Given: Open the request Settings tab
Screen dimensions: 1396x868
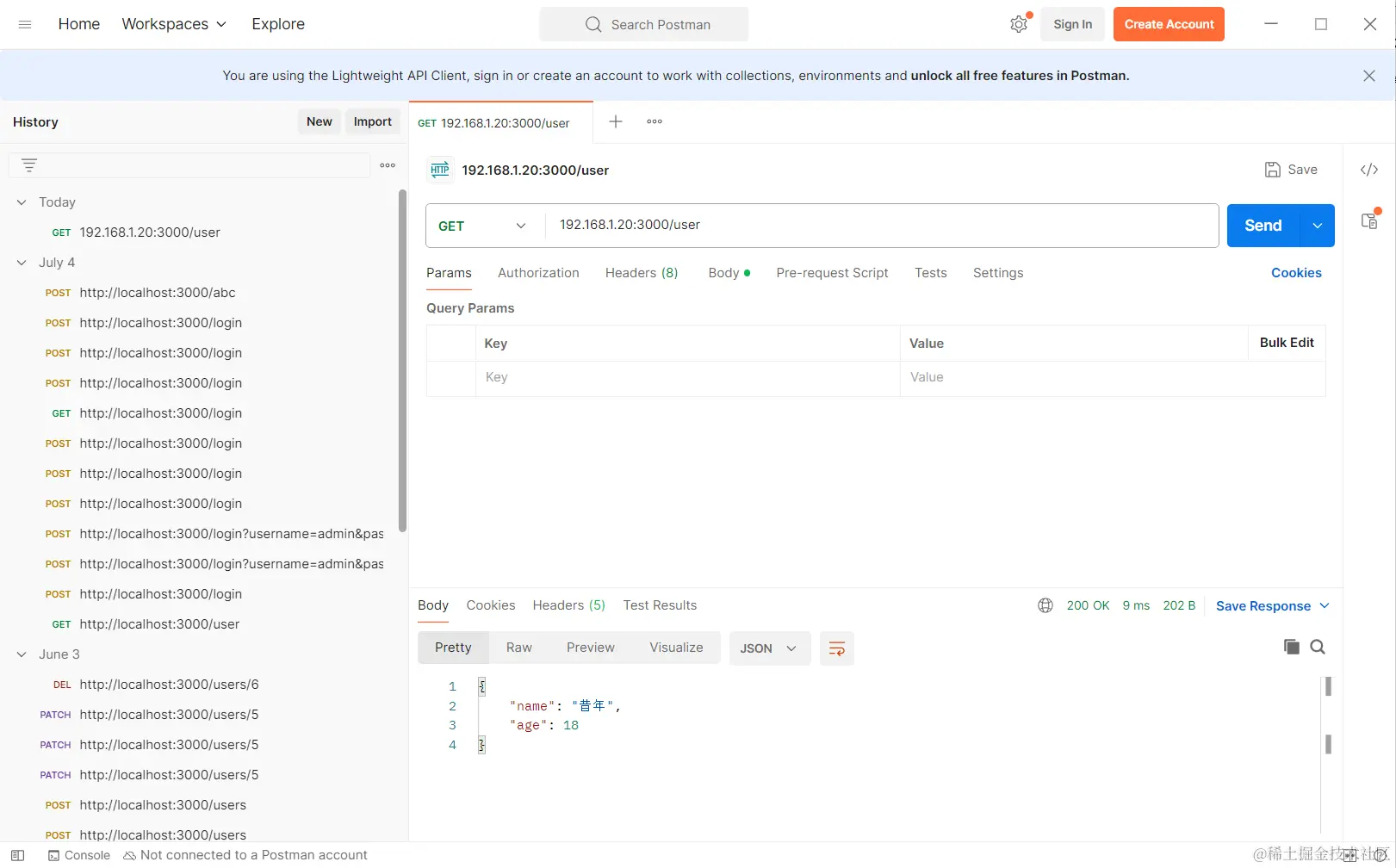Looking at the screenshot, I should click(998, 273).
